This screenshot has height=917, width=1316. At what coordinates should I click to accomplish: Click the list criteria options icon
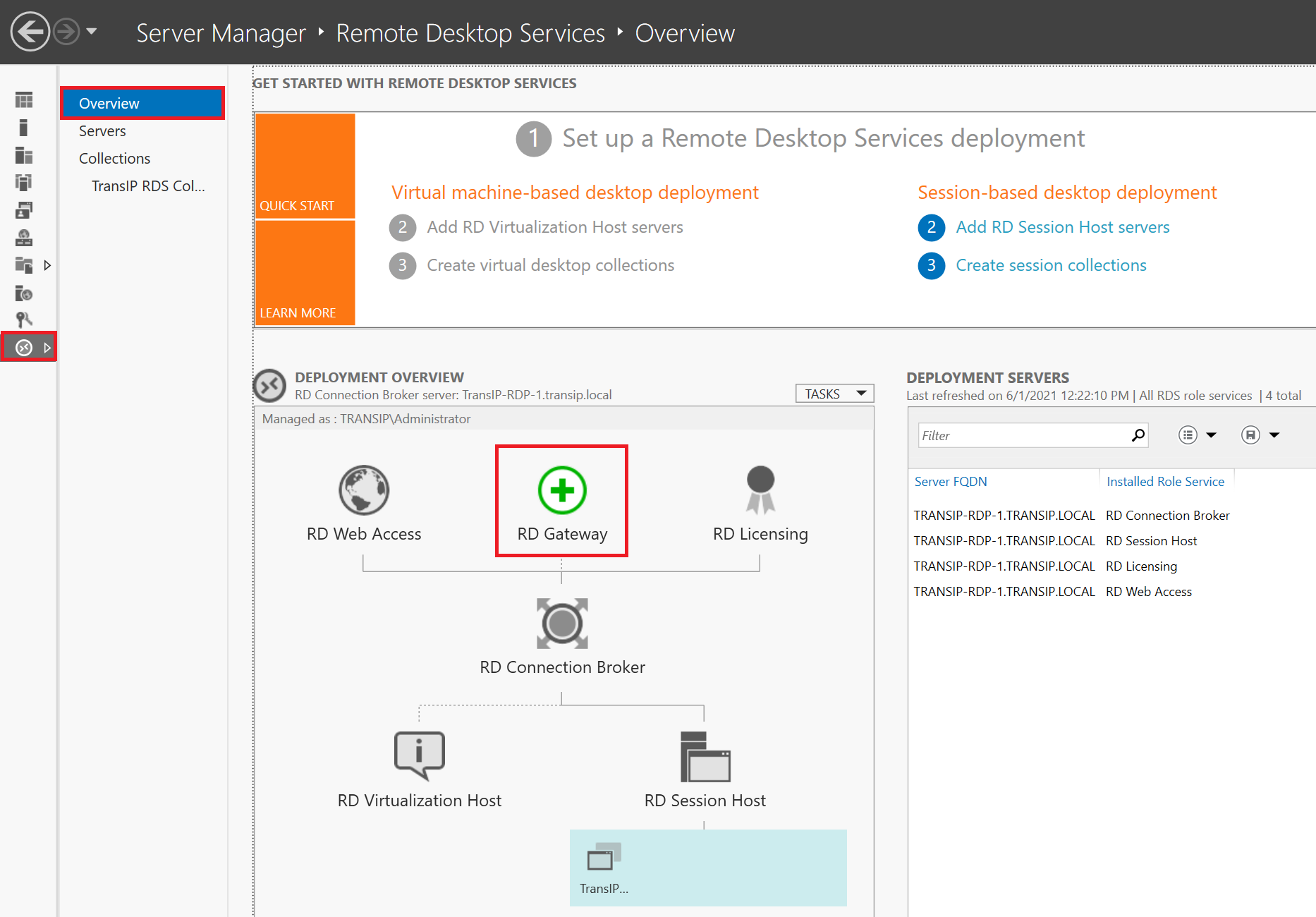pyautogui.click(x=1188, y=435)
